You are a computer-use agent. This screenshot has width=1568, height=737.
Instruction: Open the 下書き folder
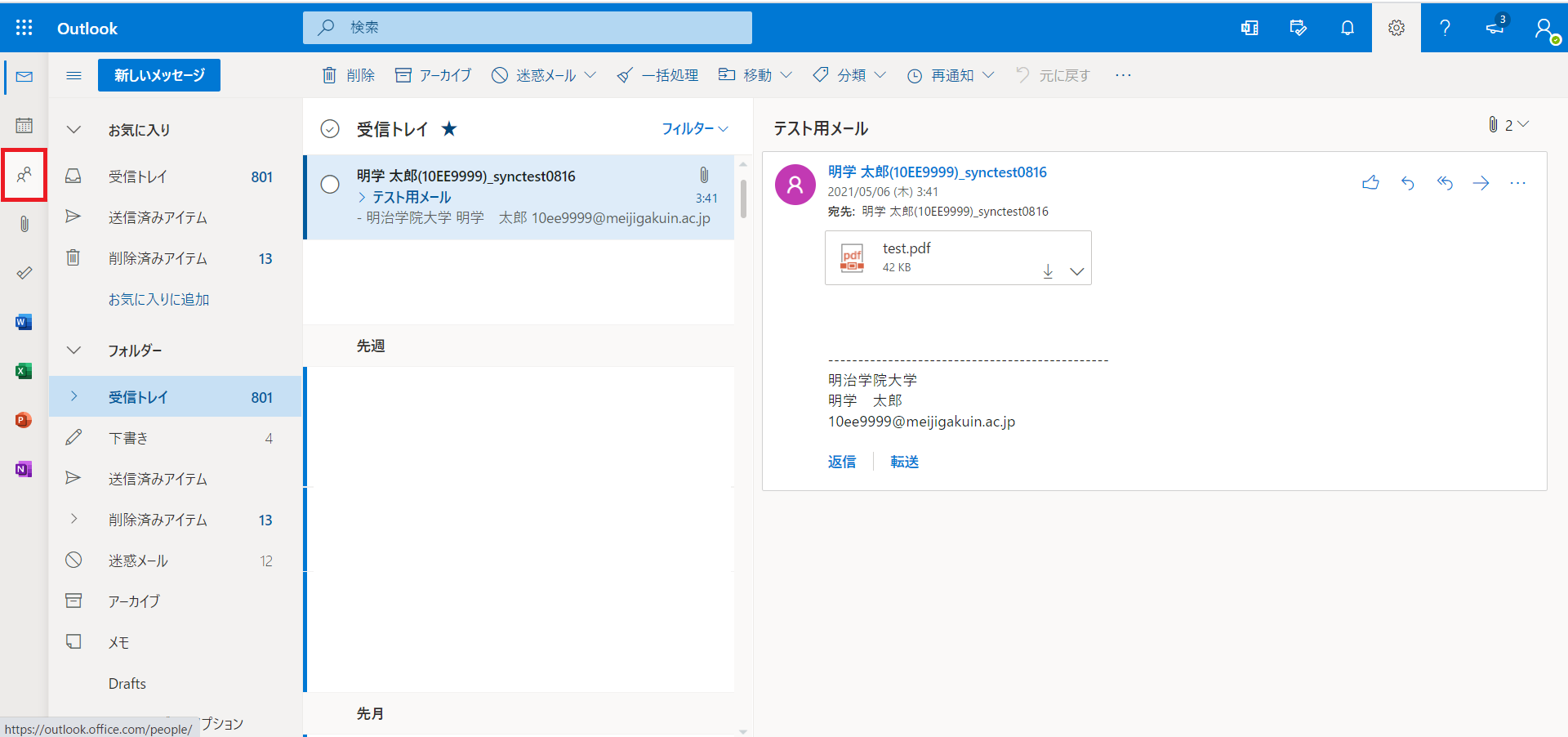coord(129,438)
